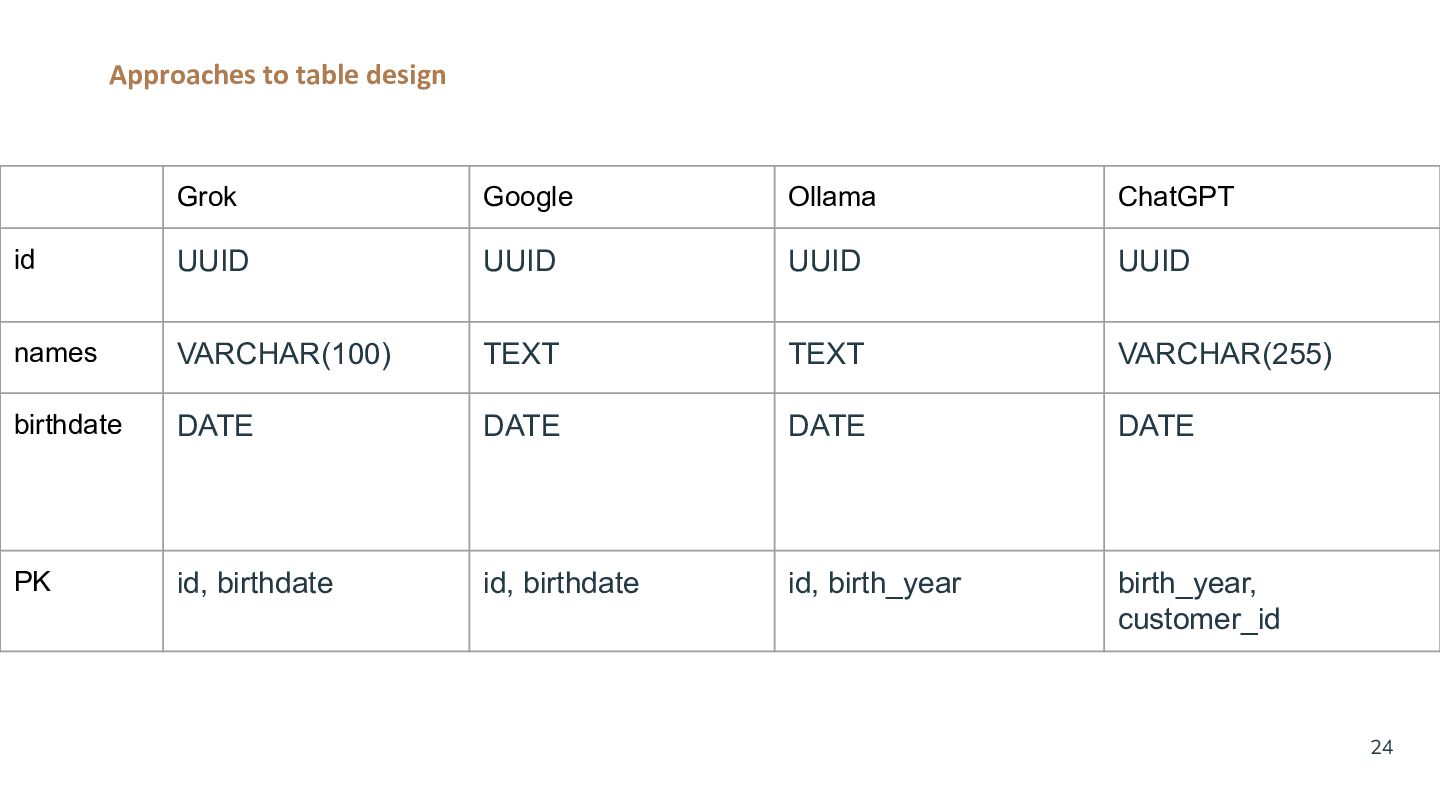Select the Google column header cell
The image size is (1440, 810).
point(527,196)
